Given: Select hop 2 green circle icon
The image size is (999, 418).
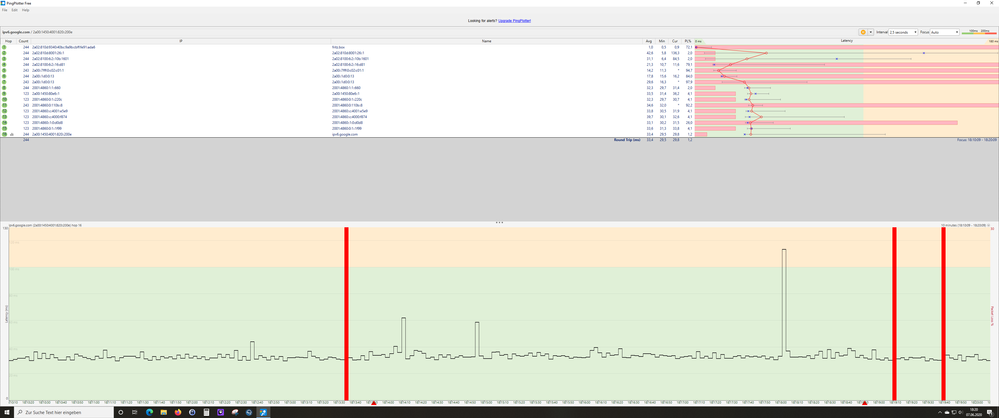Looking at the screenshot, I should pos(4,53).
